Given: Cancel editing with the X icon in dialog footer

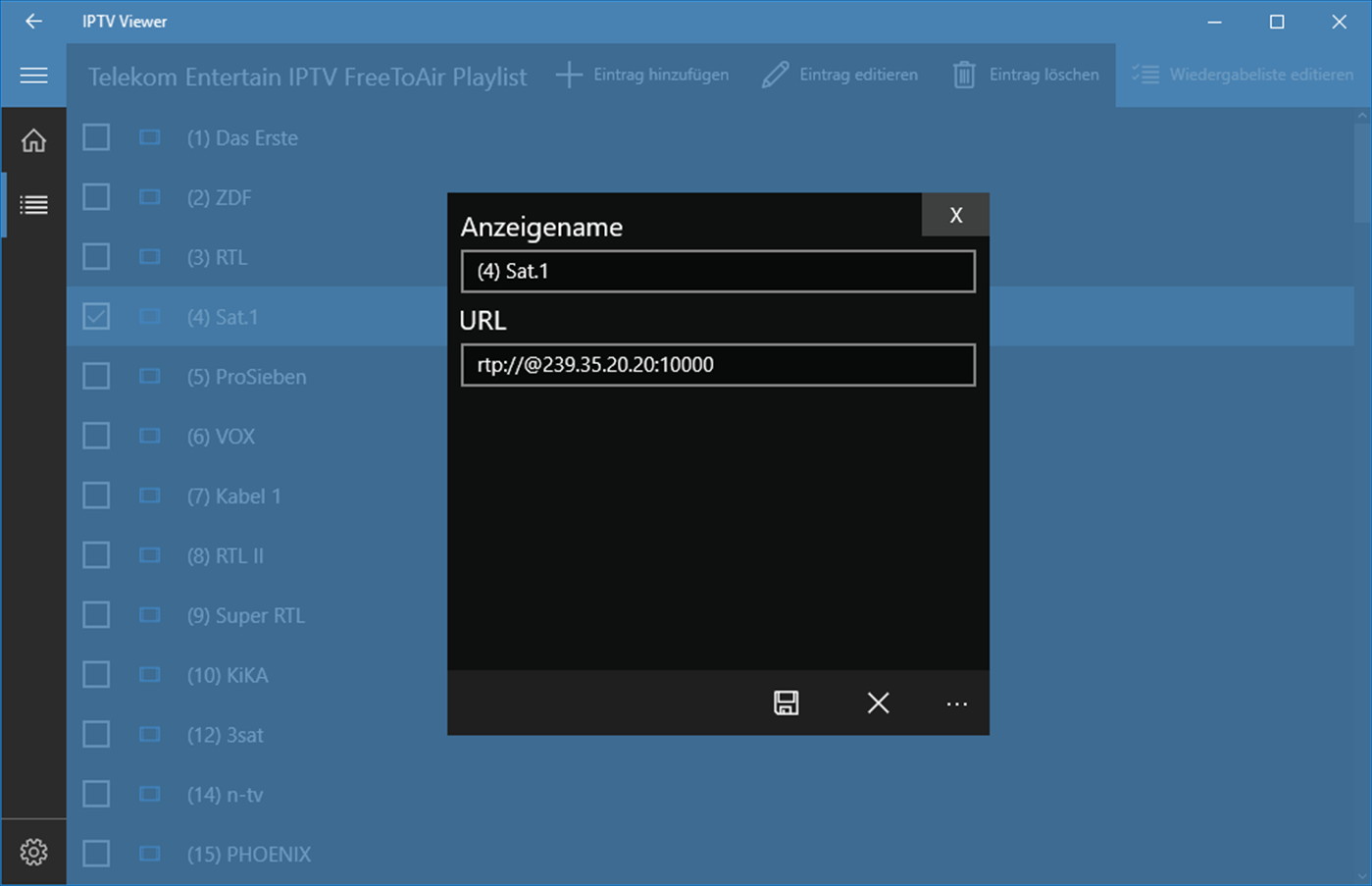Looking at the screenshot, I should 878,703.
